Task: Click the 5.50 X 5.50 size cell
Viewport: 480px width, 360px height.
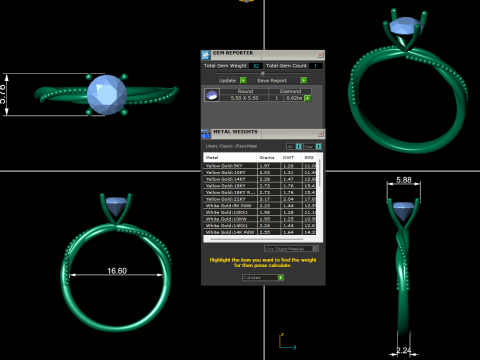Action: click(x=244, y=98)
